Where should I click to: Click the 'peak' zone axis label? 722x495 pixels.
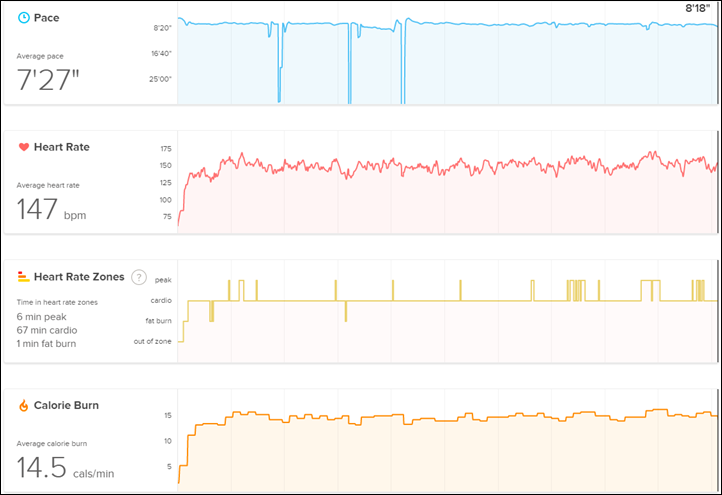tap(163, 280)
